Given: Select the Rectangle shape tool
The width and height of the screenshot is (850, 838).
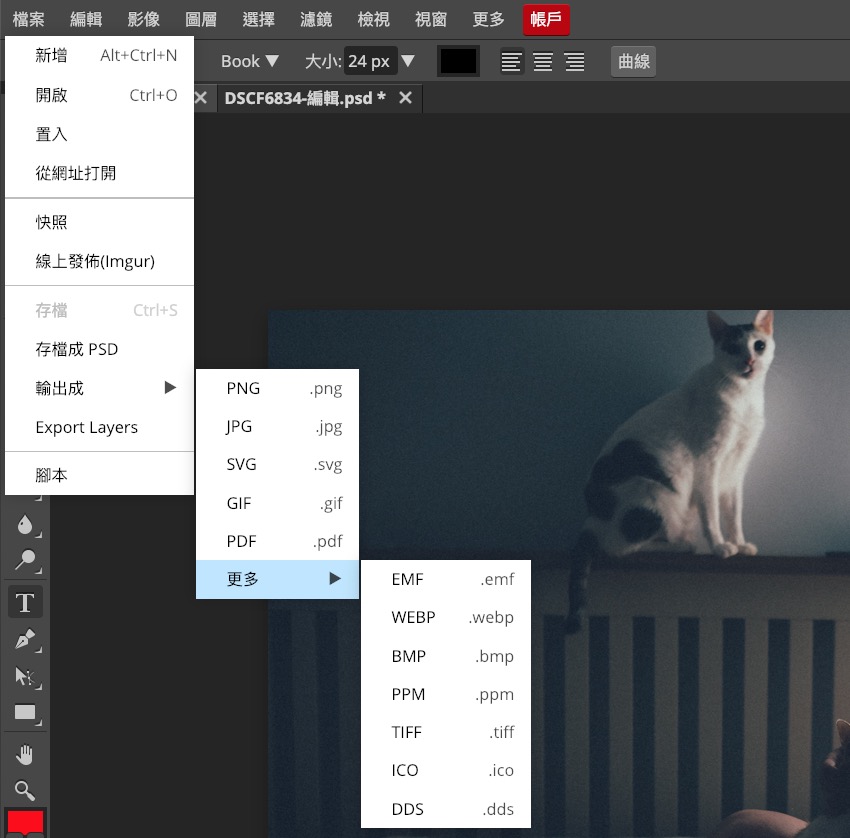Looking at the screenshot, I should point(25,712).
